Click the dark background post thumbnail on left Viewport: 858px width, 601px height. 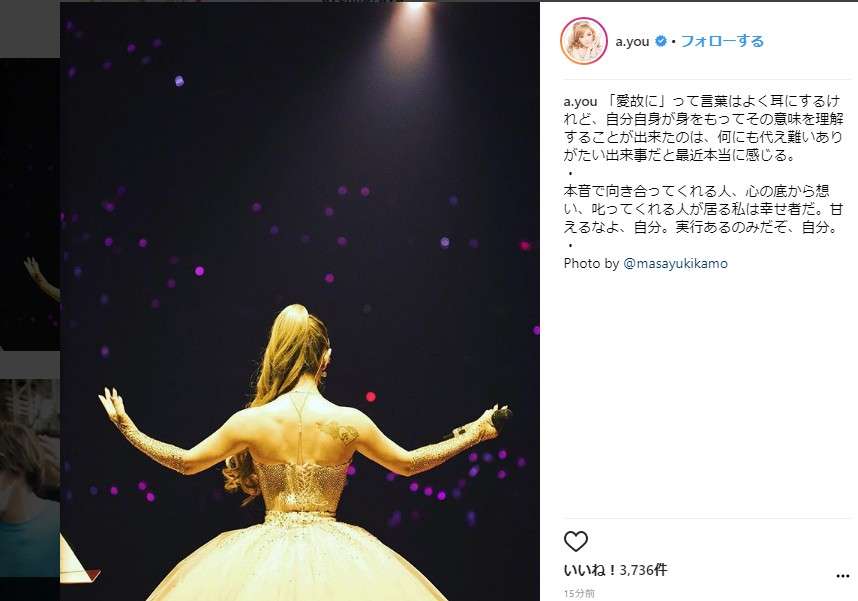pos(30,204)
